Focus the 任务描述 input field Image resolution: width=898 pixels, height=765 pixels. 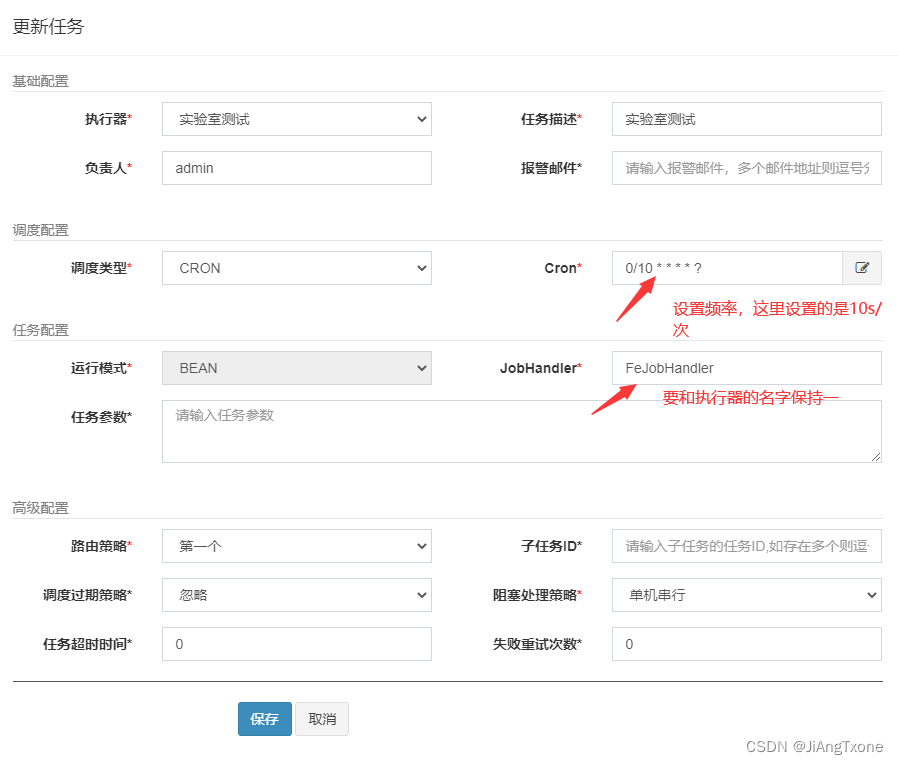coord(747,119)
